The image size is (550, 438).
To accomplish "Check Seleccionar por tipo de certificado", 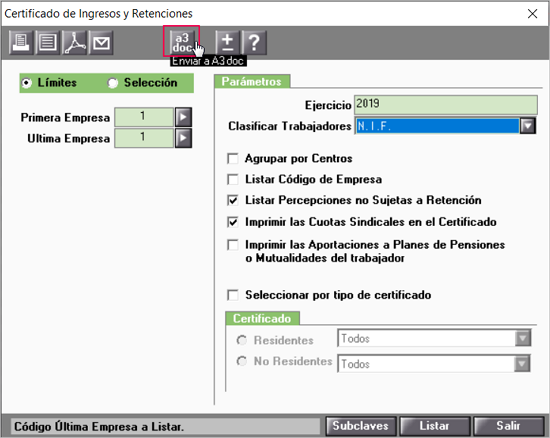I will click(233, 295).
